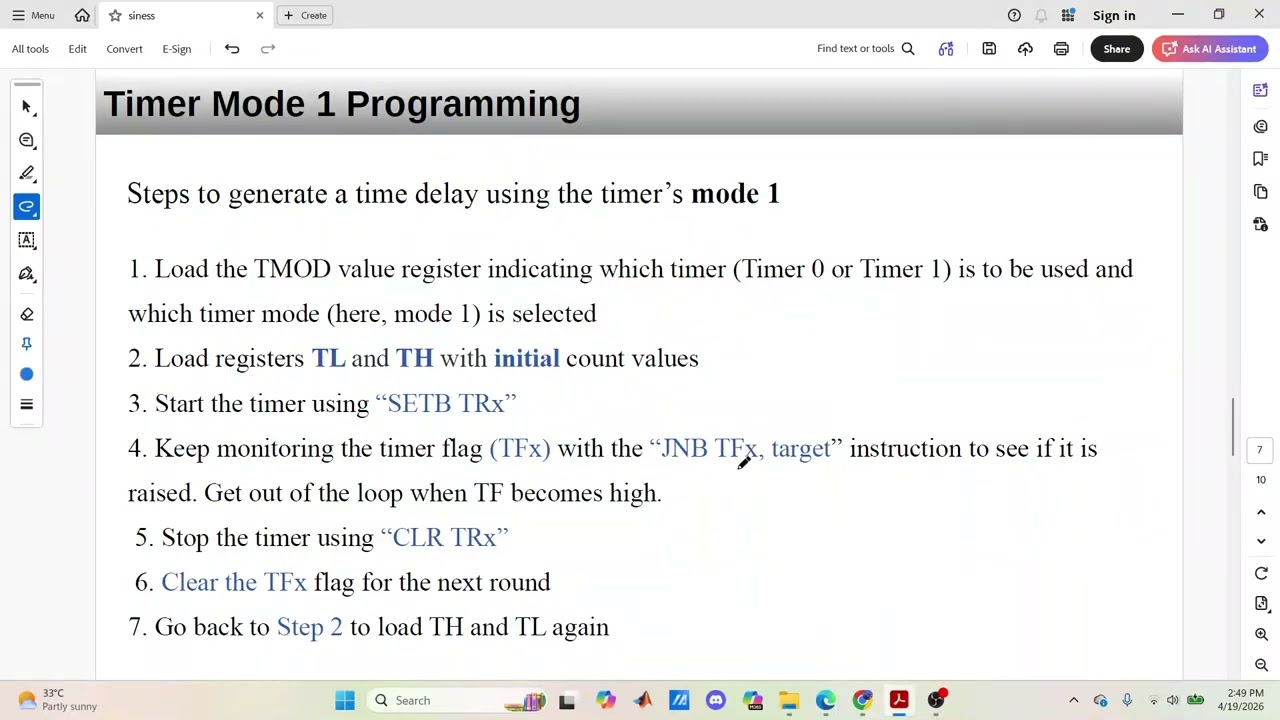Open the Help question mark icon
The image size is (1280, 720).
pos(1014,15)
